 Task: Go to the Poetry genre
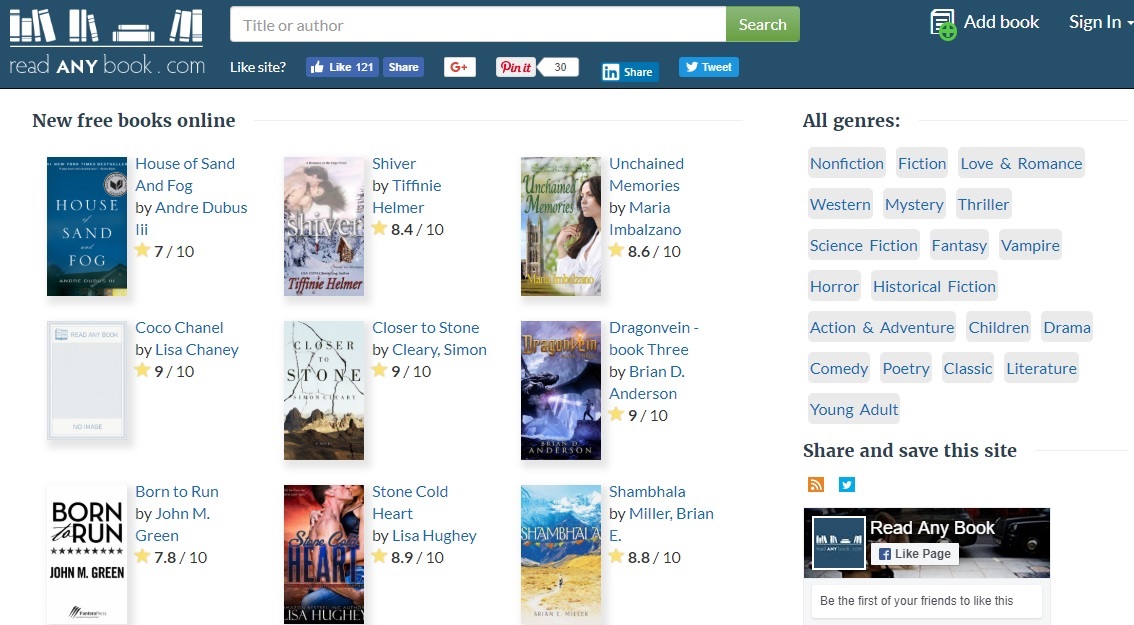click(905, 369)
